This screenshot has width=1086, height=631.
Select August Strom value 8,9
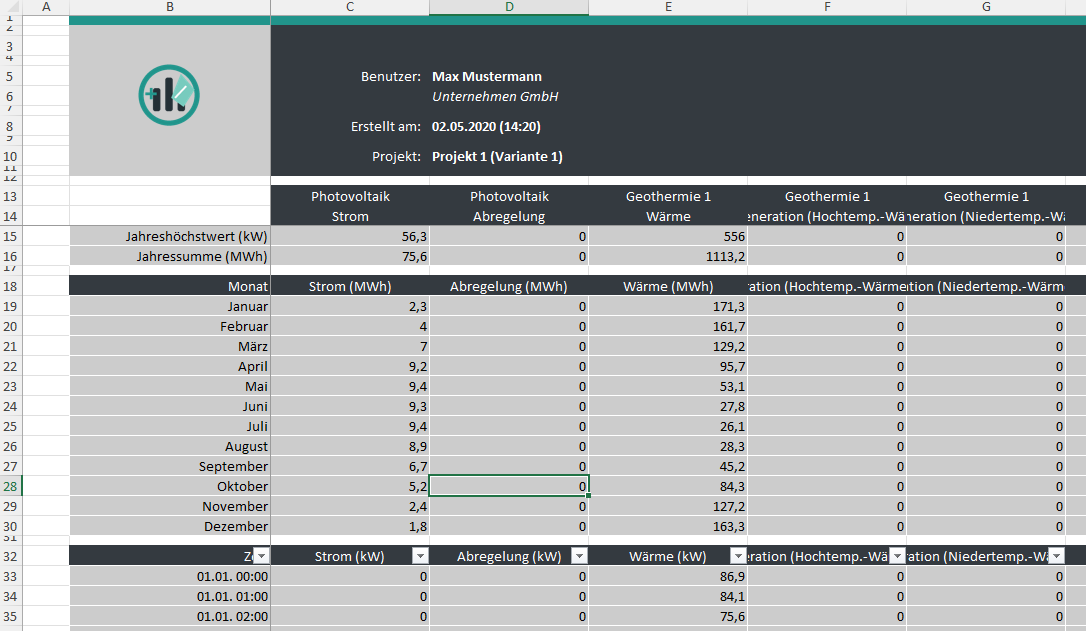350,447
